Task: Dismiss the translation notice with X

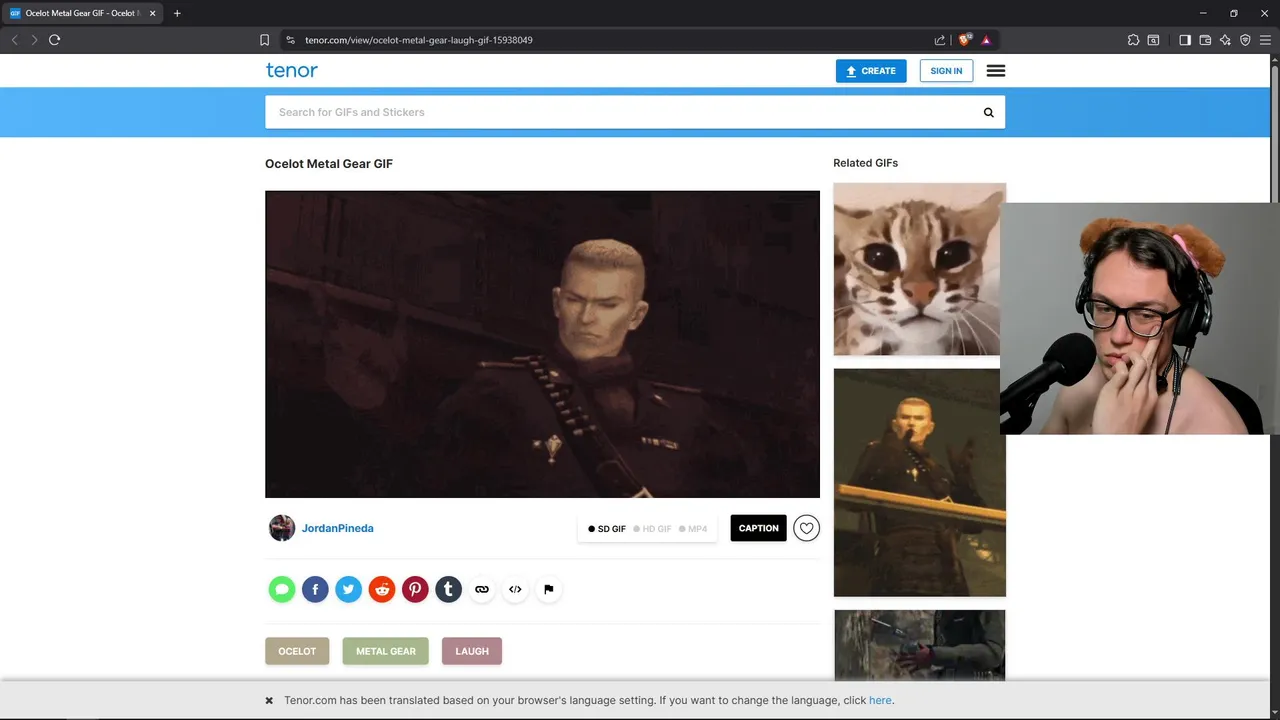Action: (269, 701)
